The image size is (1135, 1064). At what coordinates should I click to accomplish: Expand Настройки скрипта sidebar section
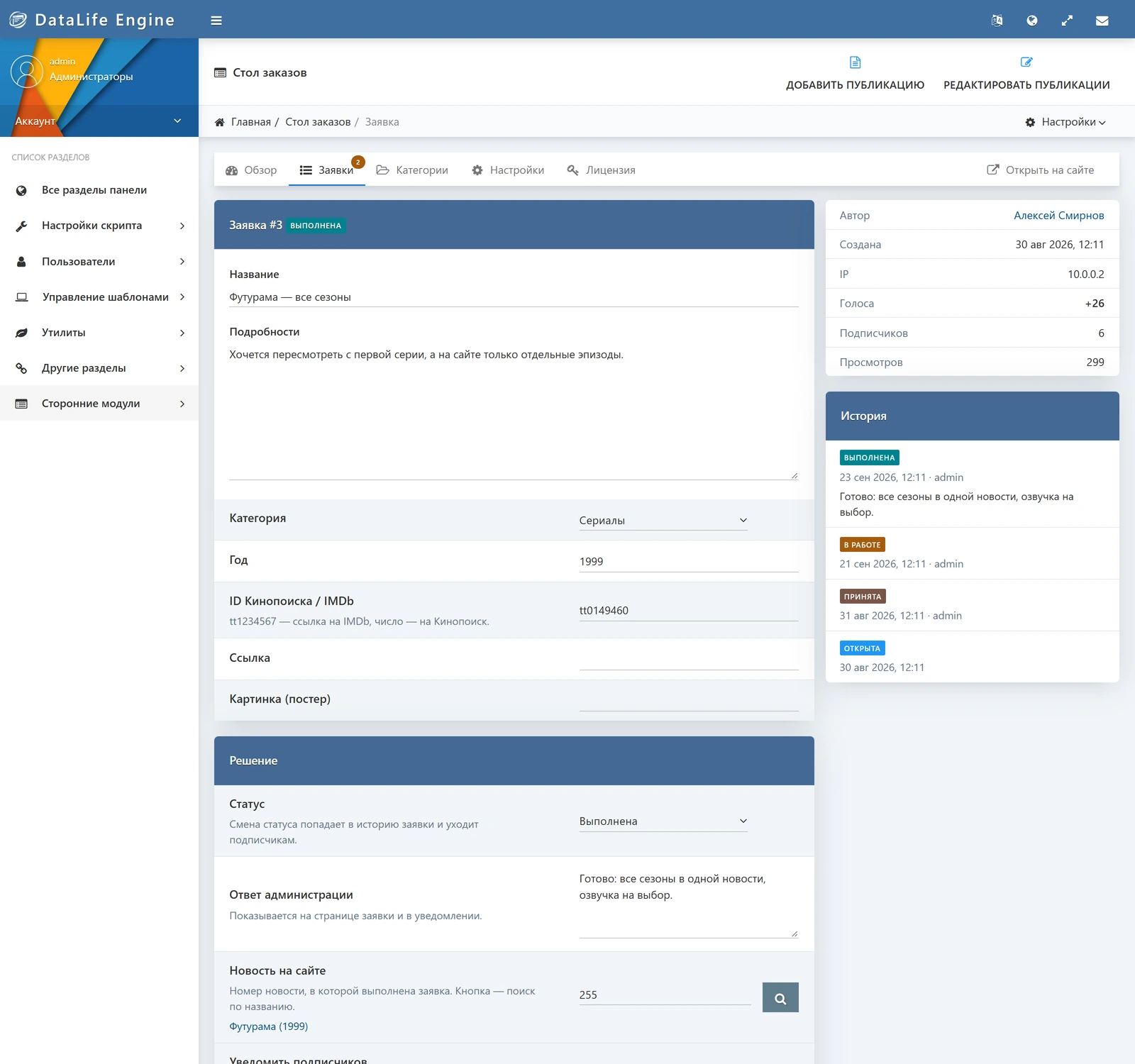tap(99, 226)
